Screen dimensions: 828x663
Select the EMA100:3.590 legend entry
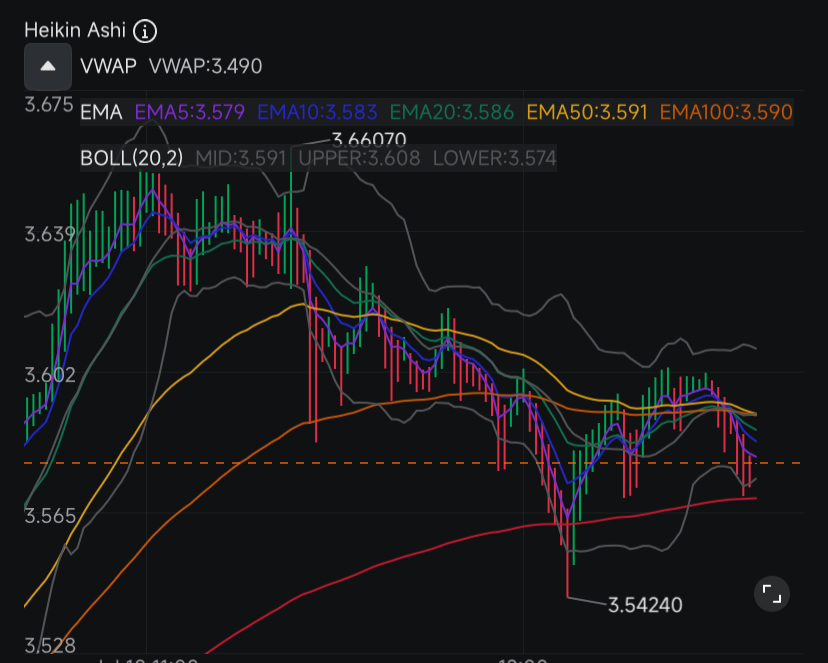(727, 112)
